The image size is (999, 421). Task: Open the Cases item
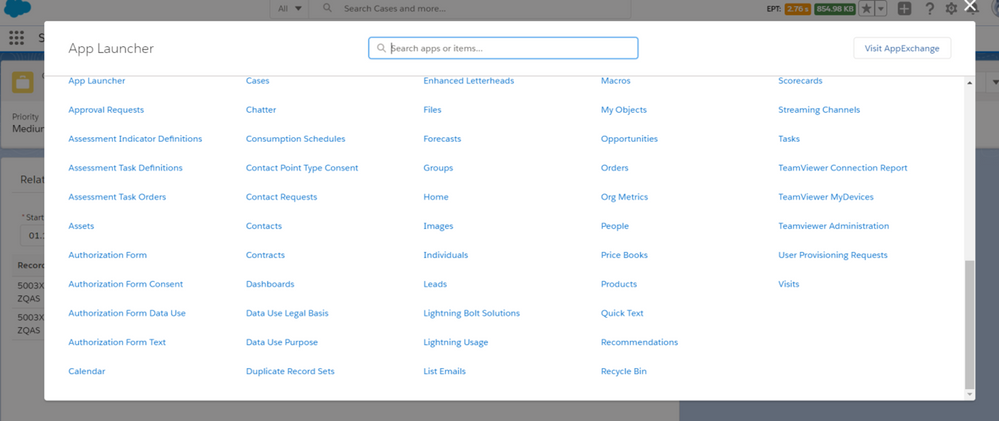click(x=257, y=81)
